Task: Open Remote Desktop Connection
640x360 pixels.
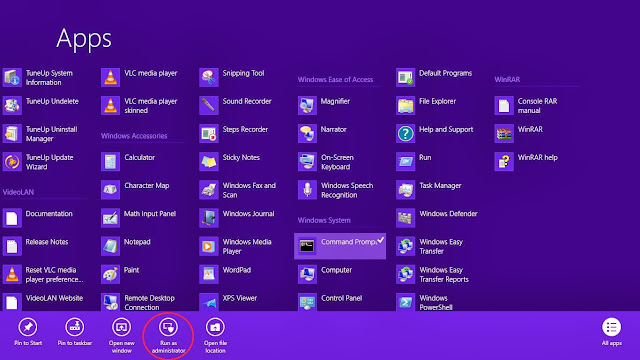Action: (138, 302)
